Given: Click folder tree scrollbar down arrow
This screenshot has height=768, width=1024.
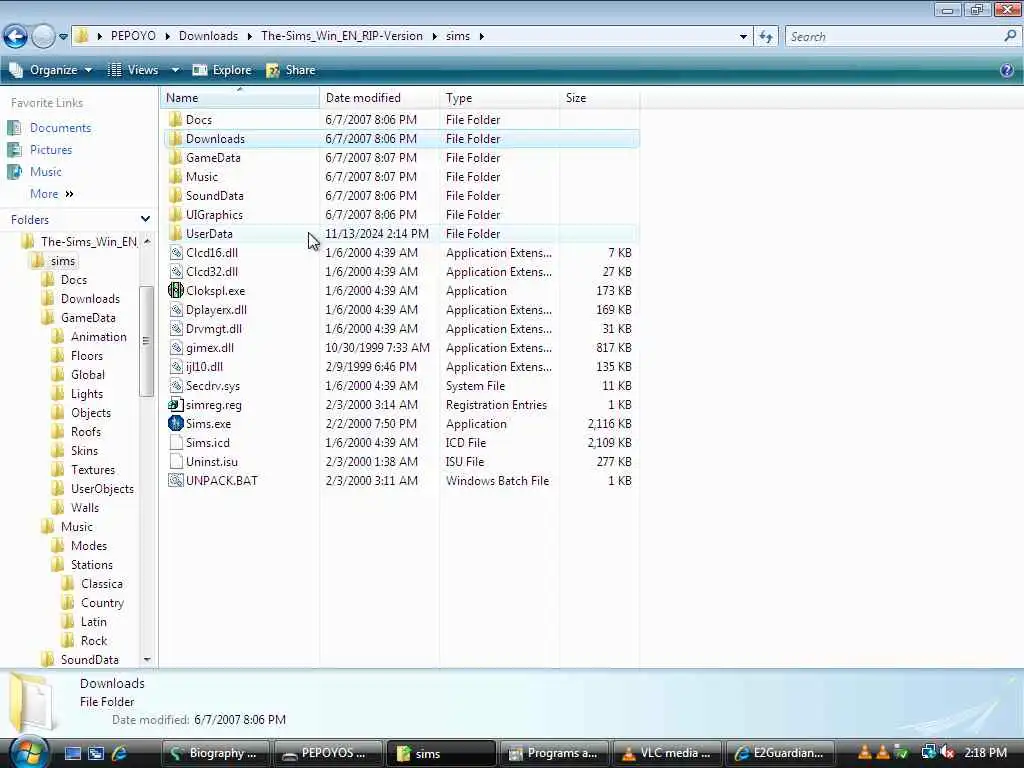Looking at the screenshot, I should (147, 660).
